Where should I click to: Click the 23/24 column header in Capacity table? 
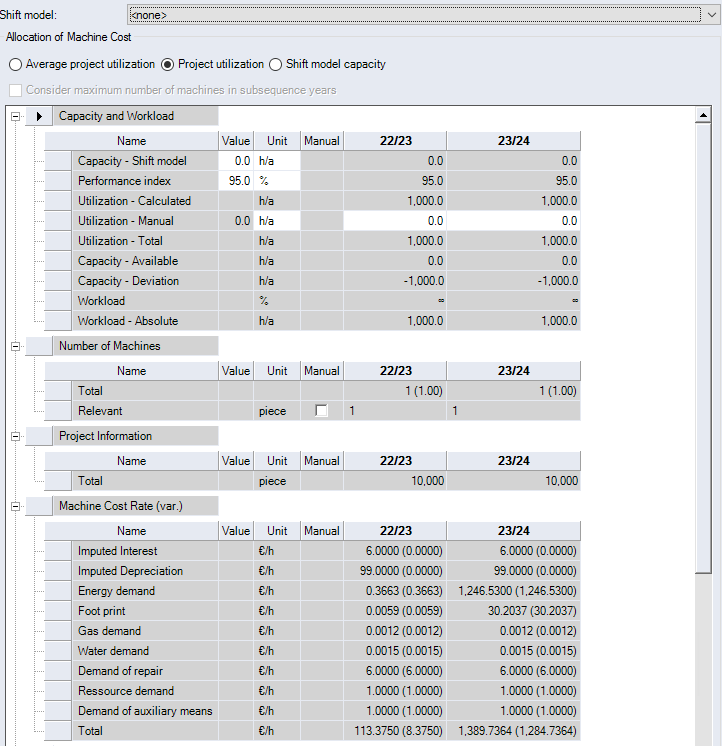[x=513, y=141]
